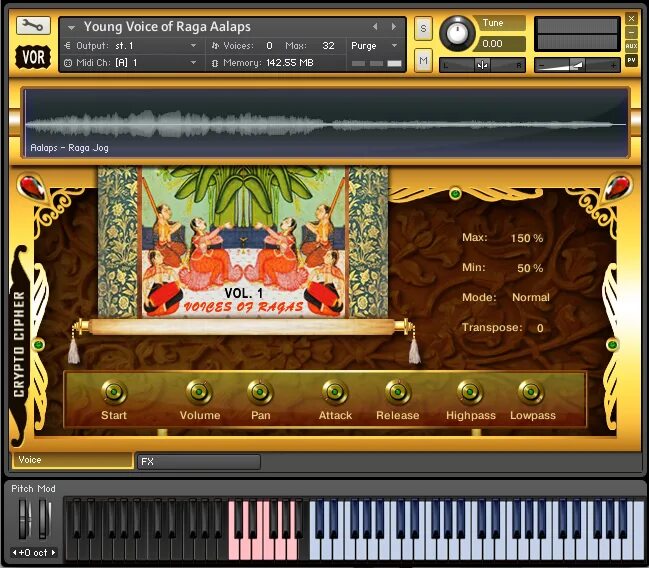This screenshot has height=568, width=649.
Task: Open instrument edit mode with wrench icon
Action: click(33, 26)
